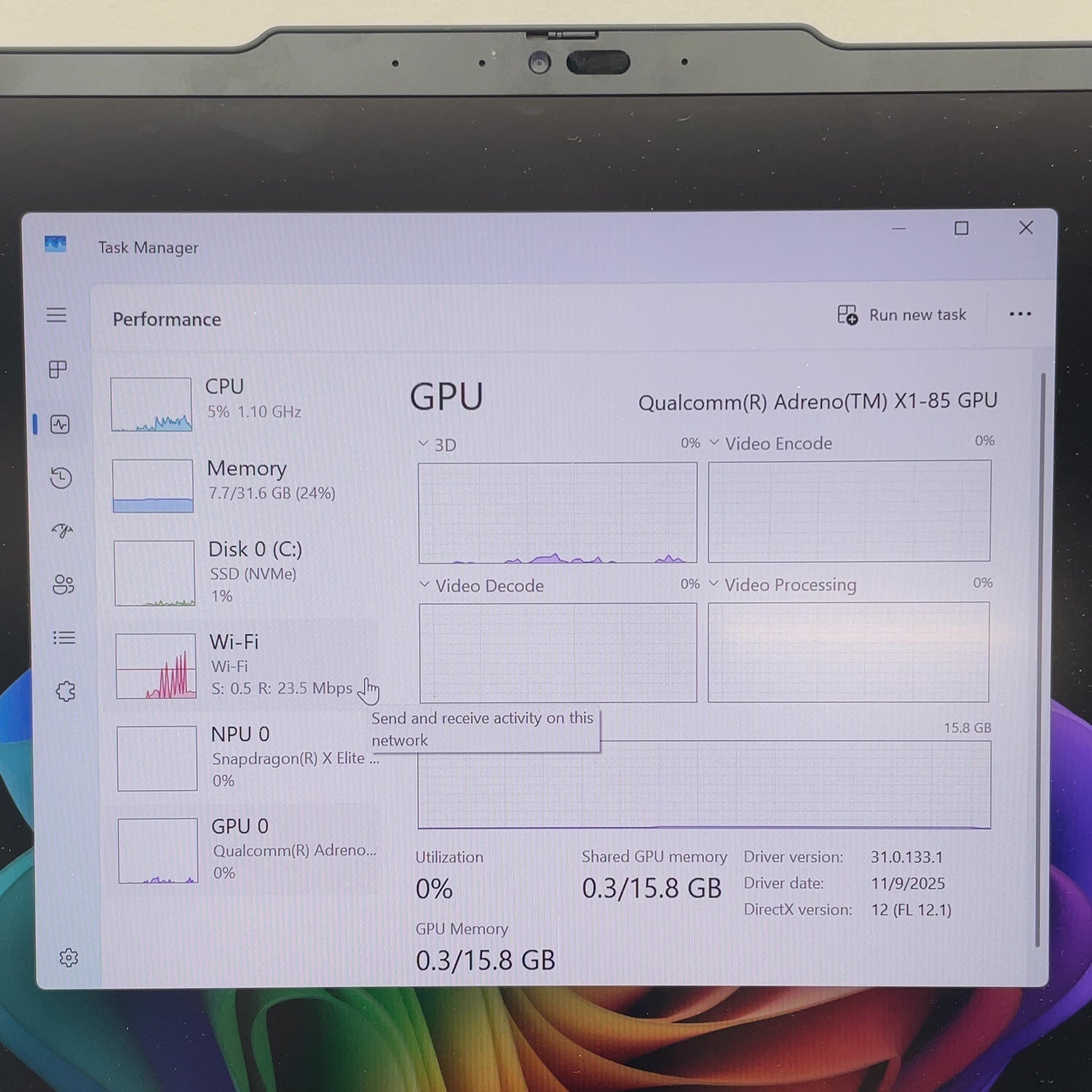Open the hamburger navigation menu

(x=57, y=314)
